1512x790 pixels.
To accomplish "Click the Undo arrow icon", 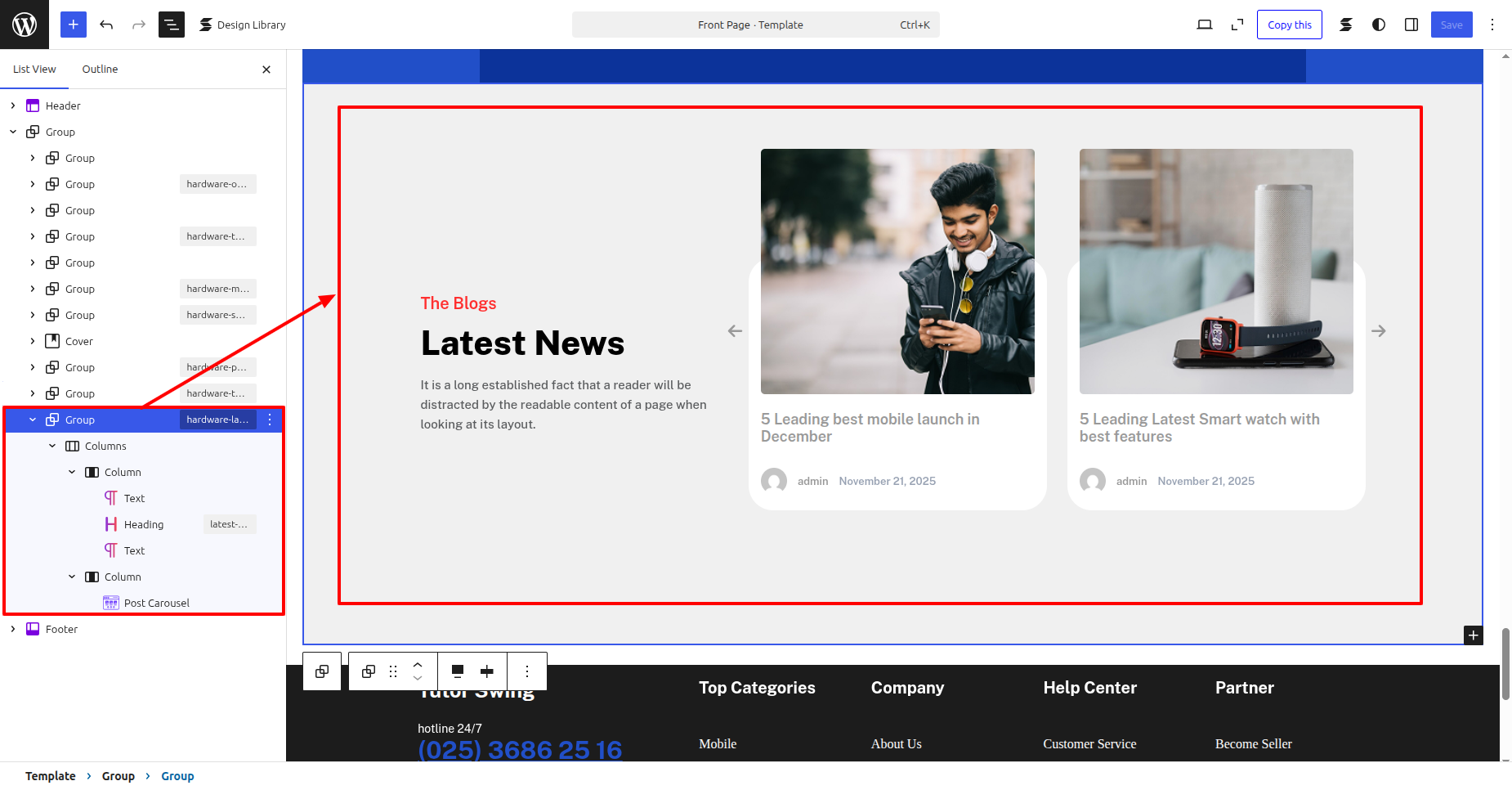I will coord(106,25).
